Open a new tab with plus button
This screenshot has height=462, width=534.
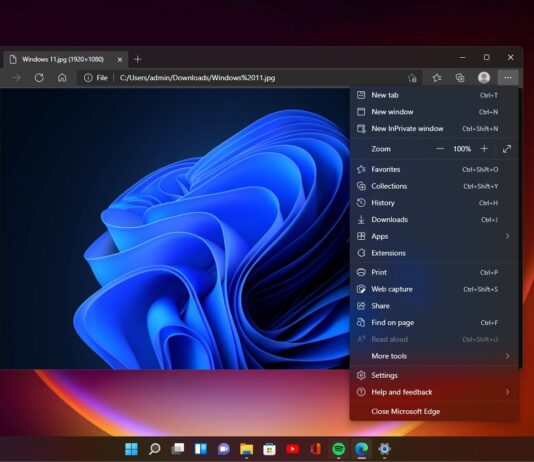pos(138,59)
